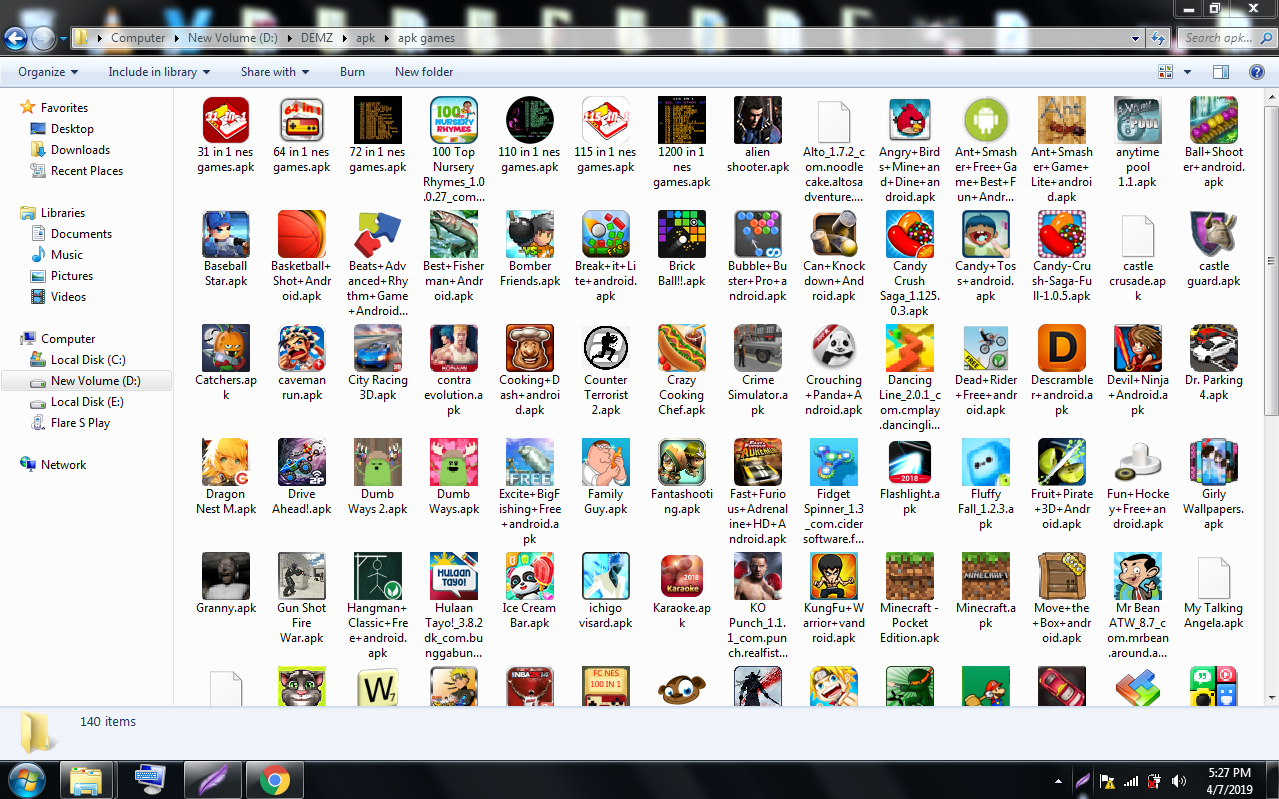This screenshot has width=1279, height=799.
Task: Select Candy Crush Saga_1.125.0.3.apk icon
Action: tap(909, 234)
